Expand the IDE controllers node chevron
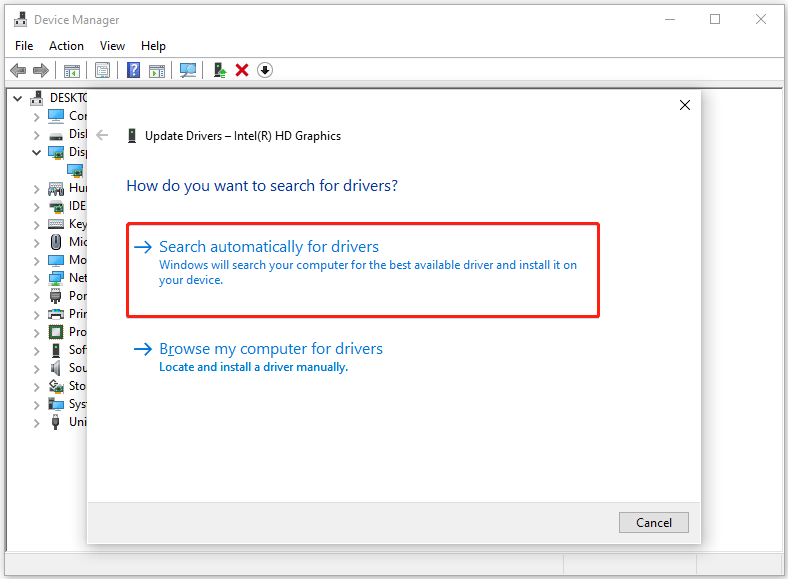This screenshot has width=788, height=579. (x=36, y=207)
